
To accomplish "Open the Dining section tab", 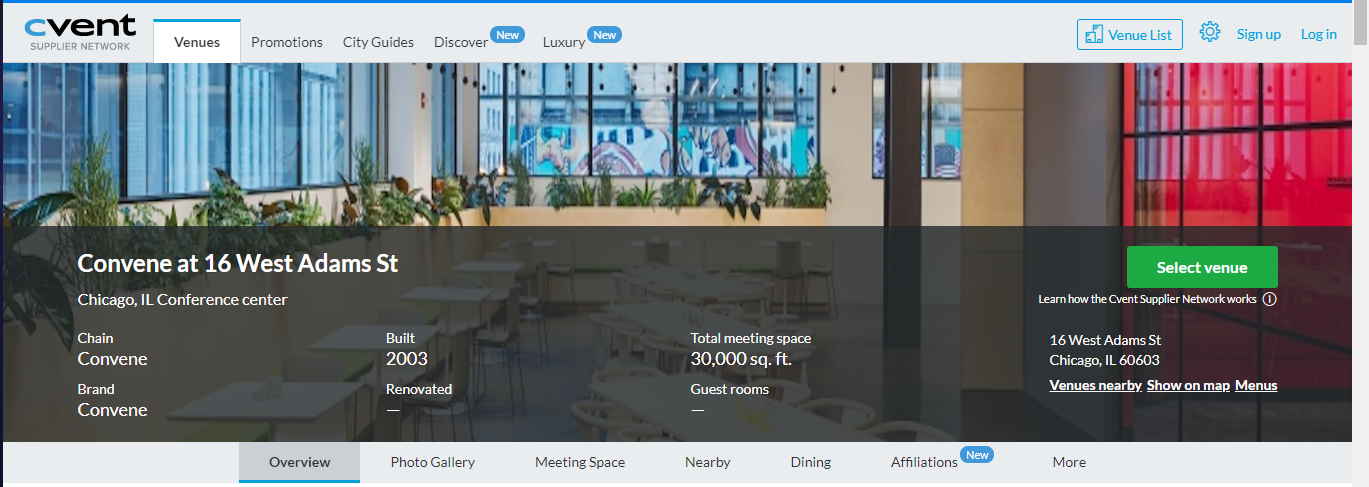I will click(x=811, y=462).
